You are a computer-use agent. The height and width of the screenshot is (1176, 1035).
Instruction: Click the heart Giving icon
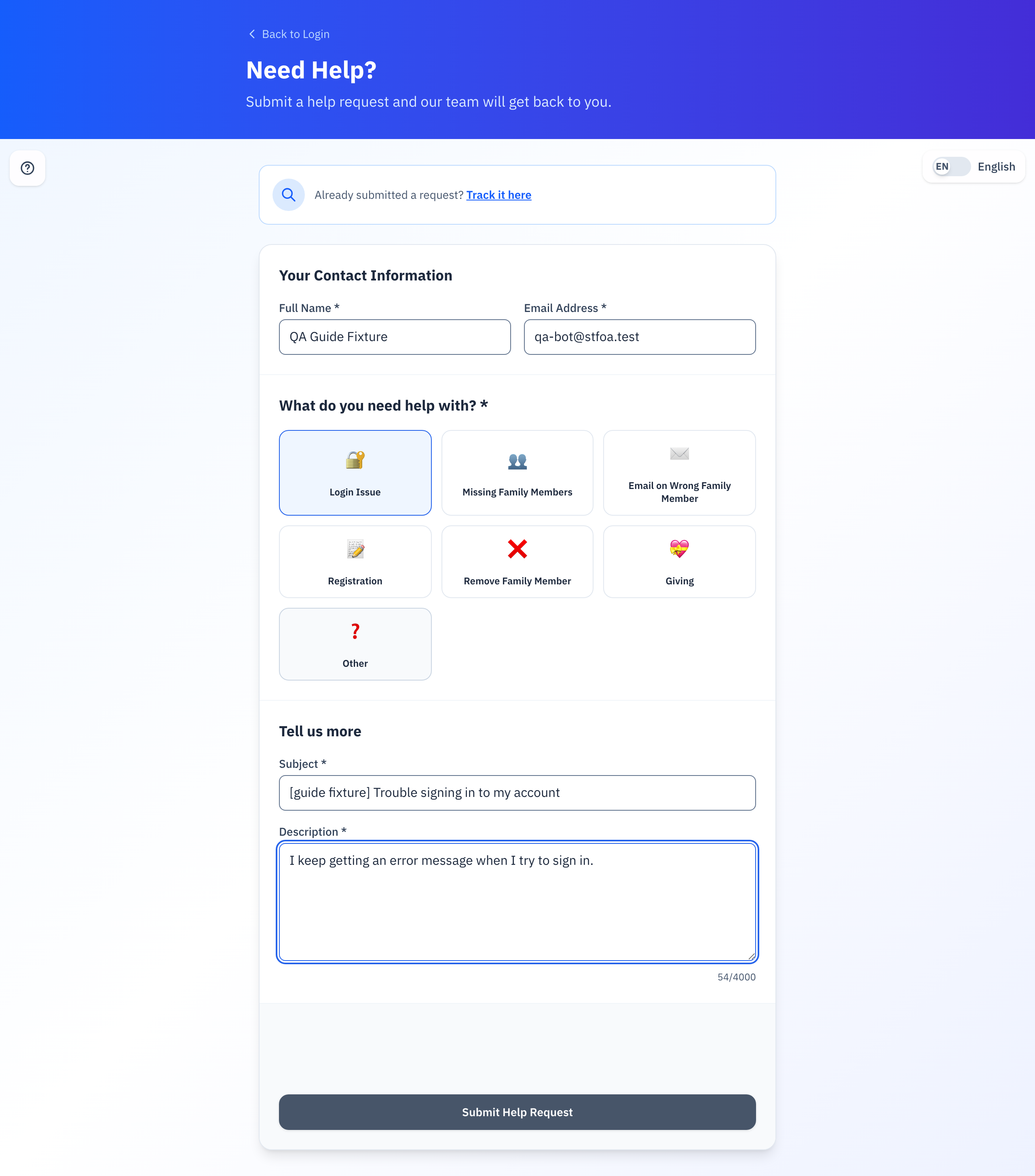[x=679, y=549]
